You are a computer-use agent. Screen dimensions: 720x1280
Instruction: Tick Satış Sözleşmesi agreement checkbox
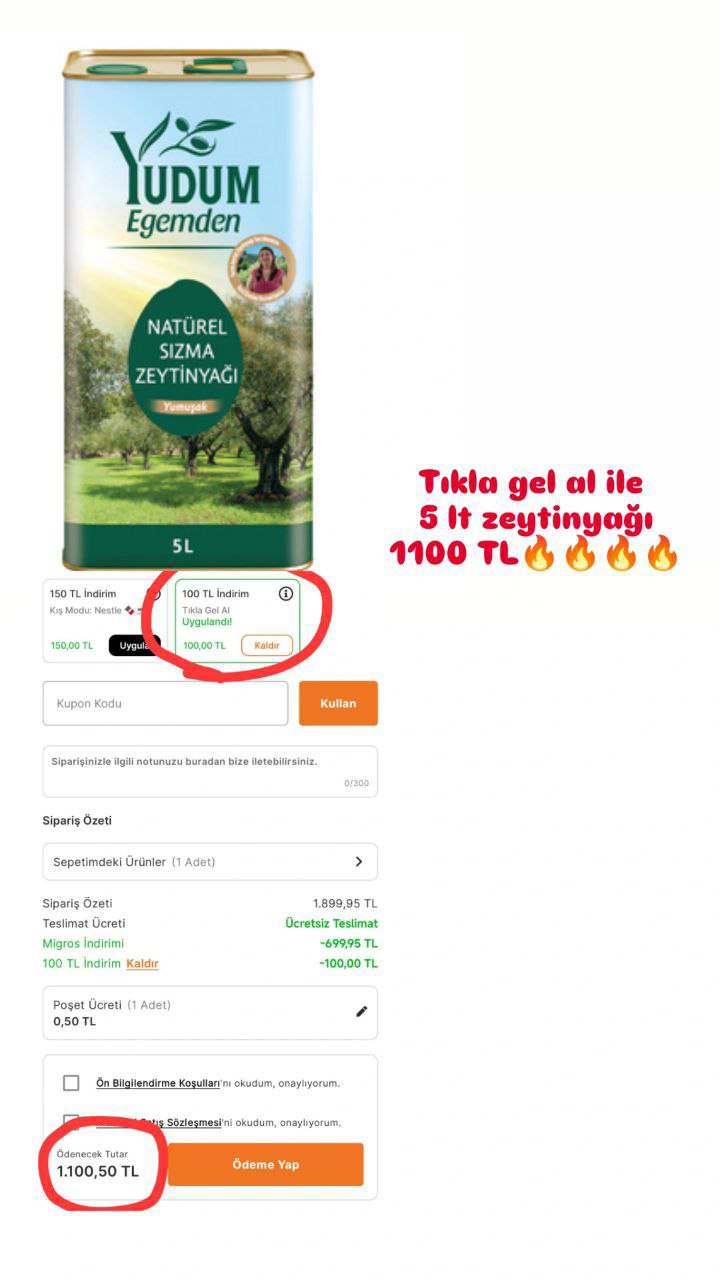pos(71,1121)
